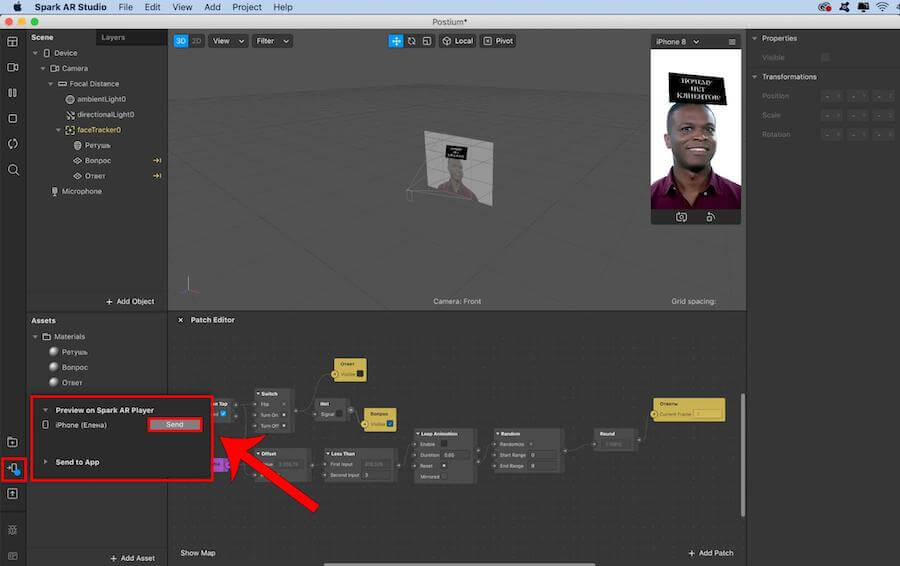900x566 pixels.
Task: Toggle the Visible checkbox in Properties
Action: coord(825,57)
